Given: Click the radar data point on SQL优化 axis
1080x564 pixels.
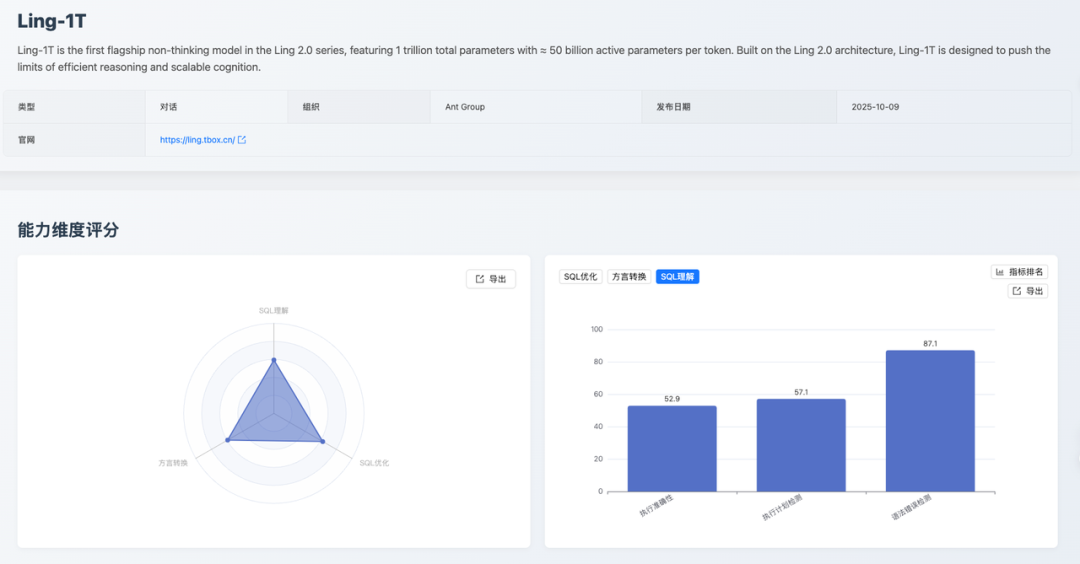Looking at the screenshot, I should 322,441.
